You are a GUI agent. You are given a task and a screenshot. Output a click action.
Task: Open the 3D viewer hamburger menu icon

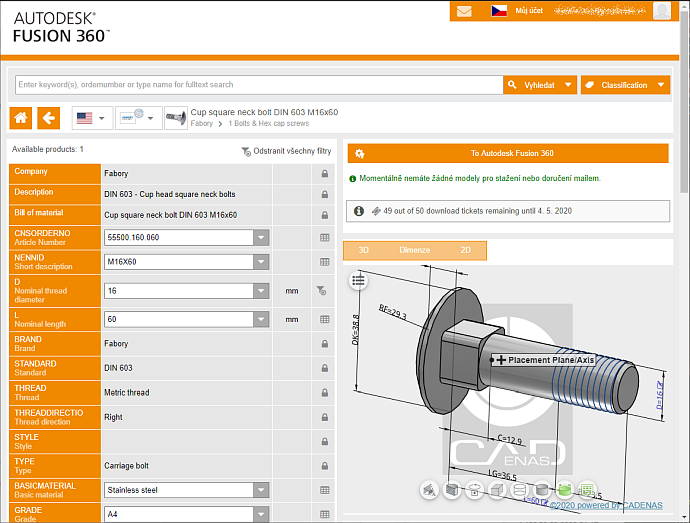coord(359,281)
